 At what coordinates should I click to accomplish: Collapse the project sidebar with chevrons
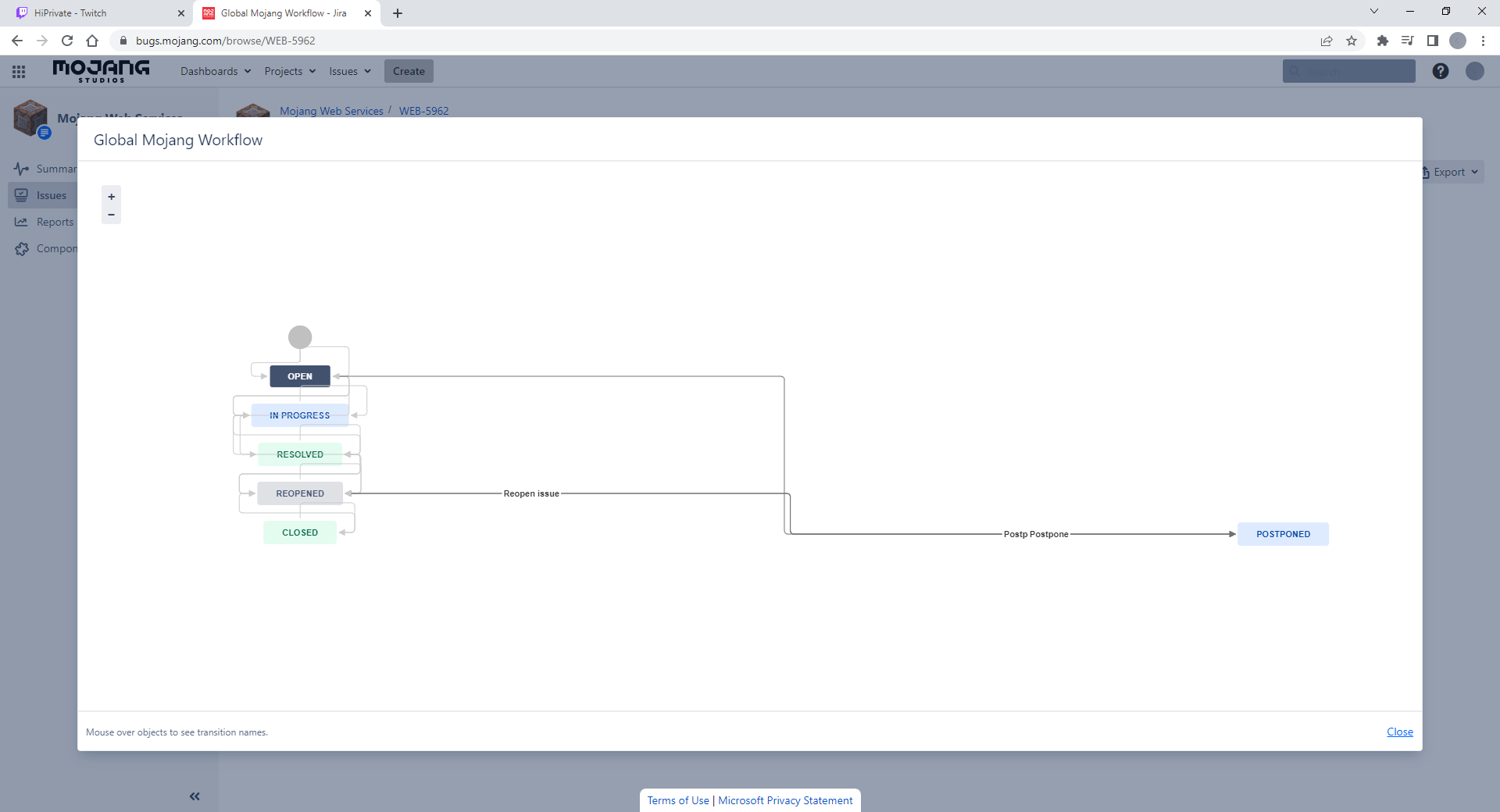coord(195,796)
